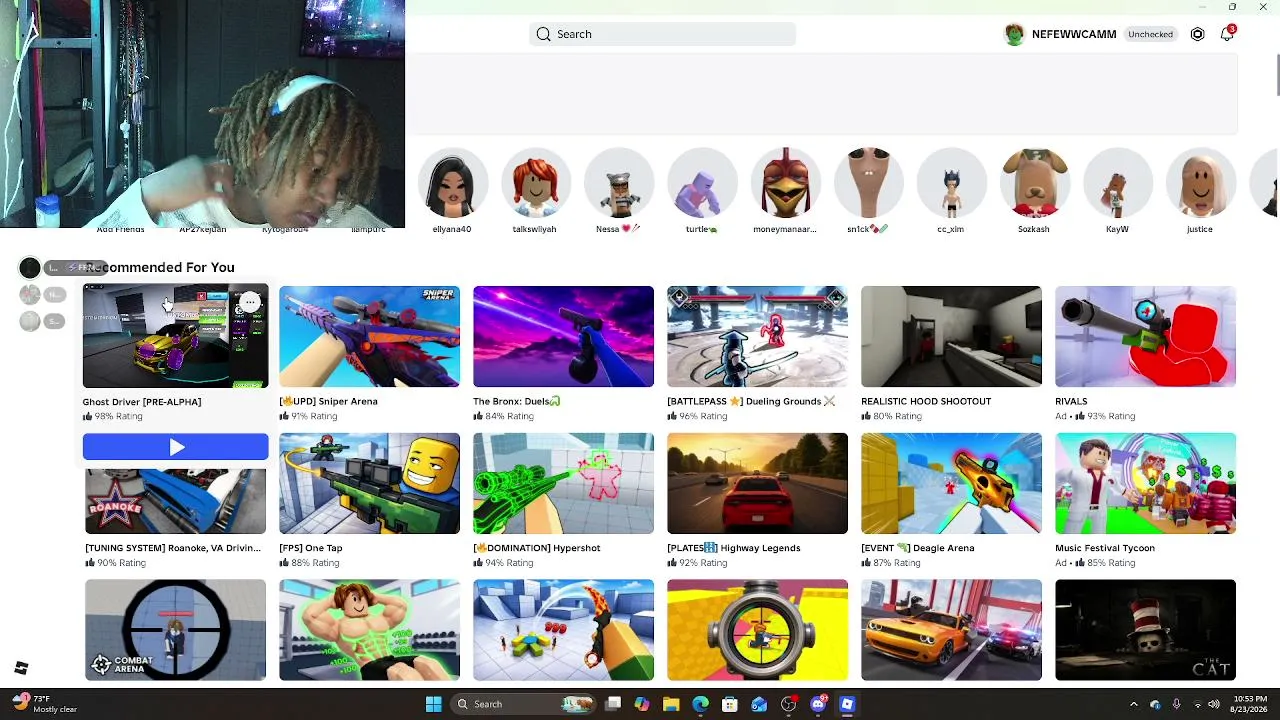Click the Unchecked status badge
The height and width of the screenshot is (720, 1280).
point(1150,34)
